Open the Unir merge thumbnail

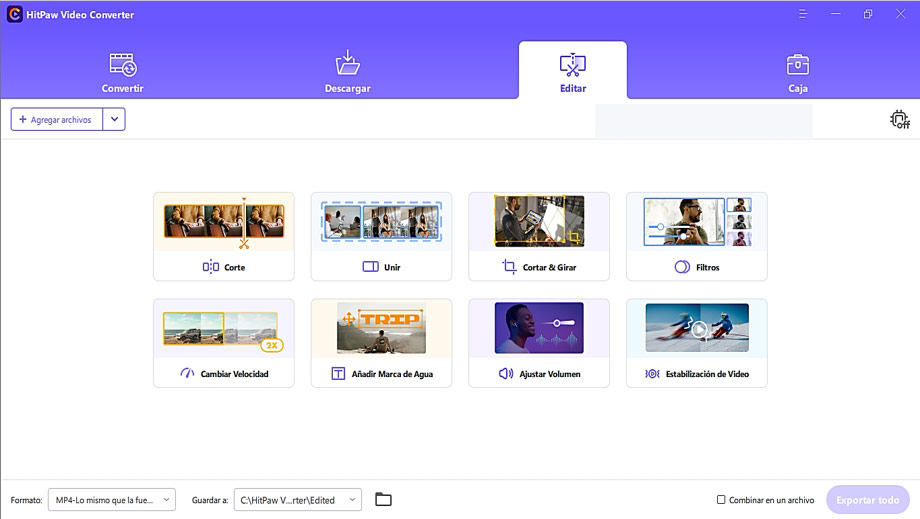(381, 222)
